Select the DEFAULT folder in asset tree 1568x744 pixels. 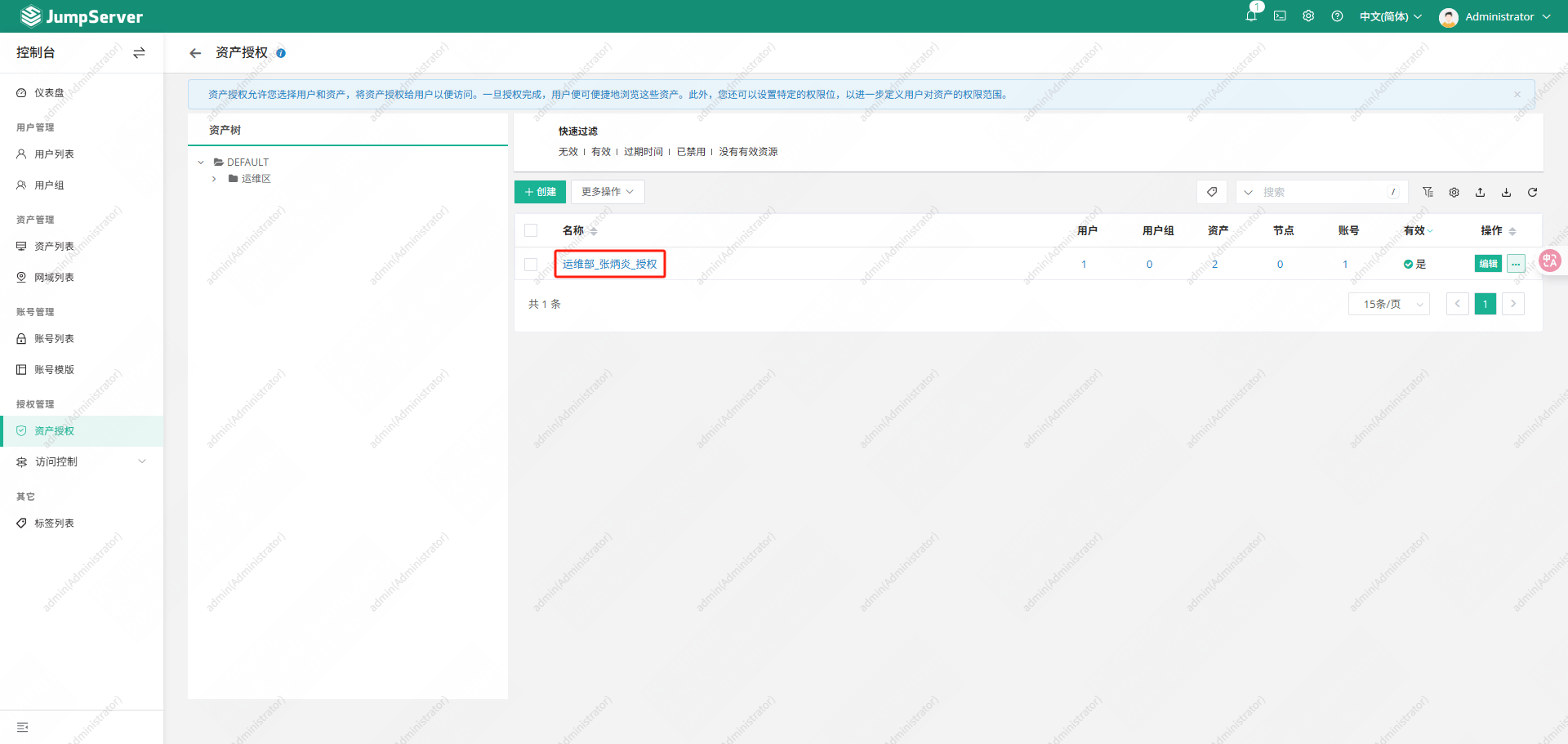[241, 163]
